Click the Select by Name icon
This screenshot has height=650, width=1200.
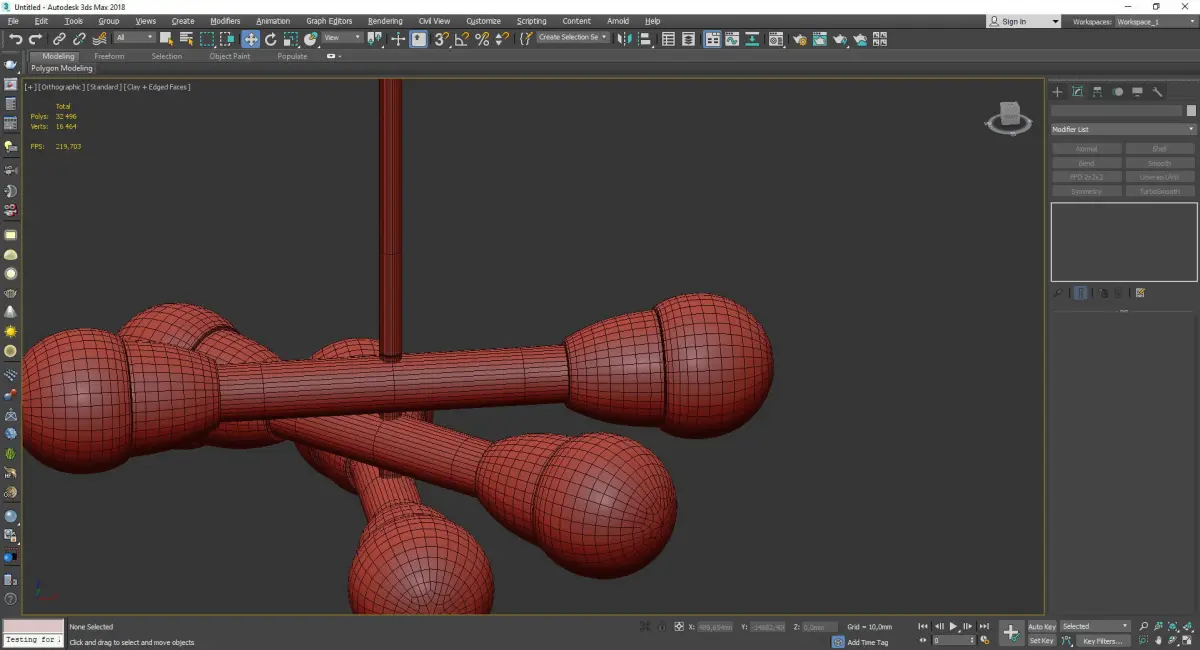[x=186, y=39]
